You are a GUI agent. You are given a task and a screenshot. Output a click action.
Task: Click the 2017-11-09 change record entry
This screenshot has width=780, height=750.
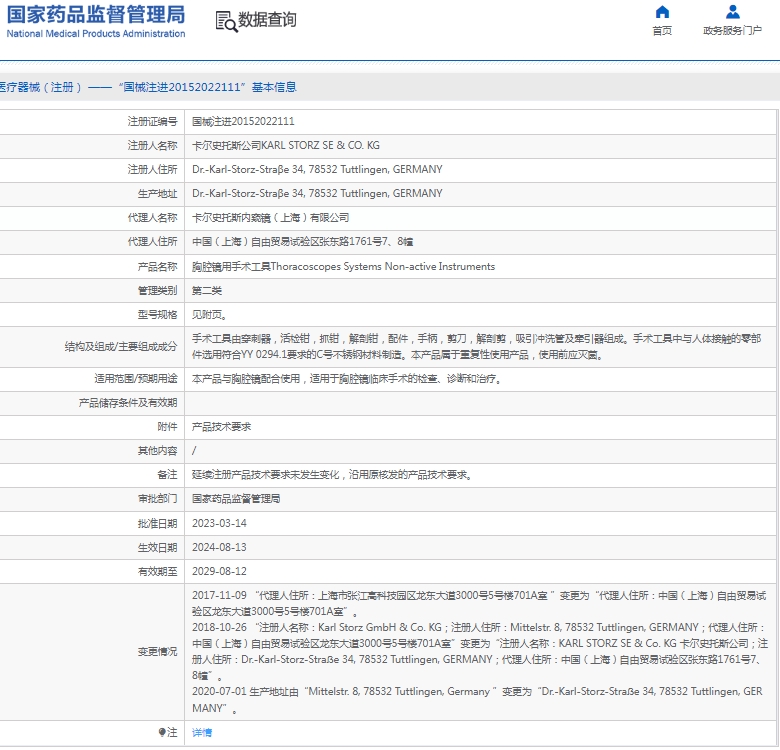pos(479,603)
